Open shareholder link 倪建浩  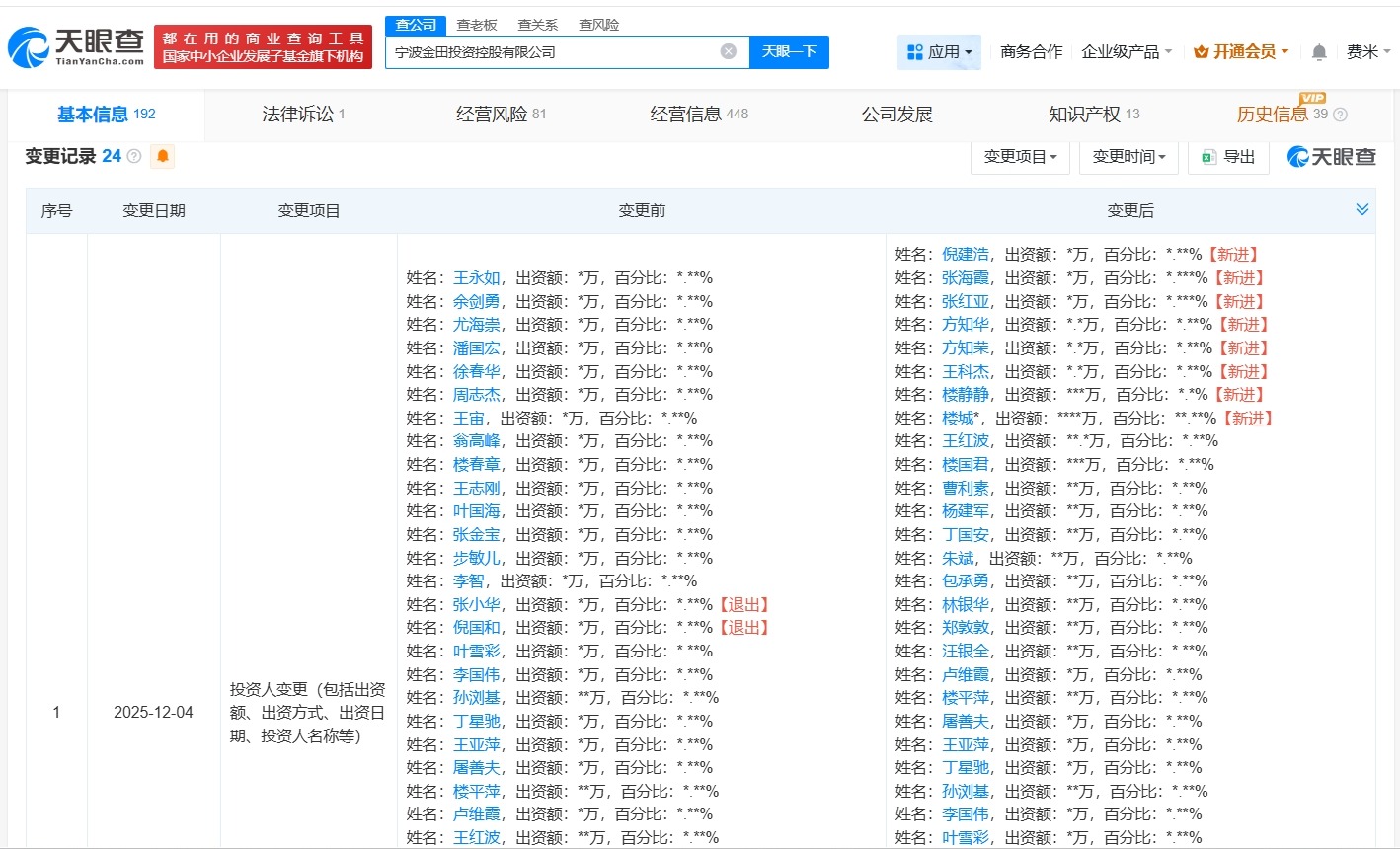(x=965, y=254)
